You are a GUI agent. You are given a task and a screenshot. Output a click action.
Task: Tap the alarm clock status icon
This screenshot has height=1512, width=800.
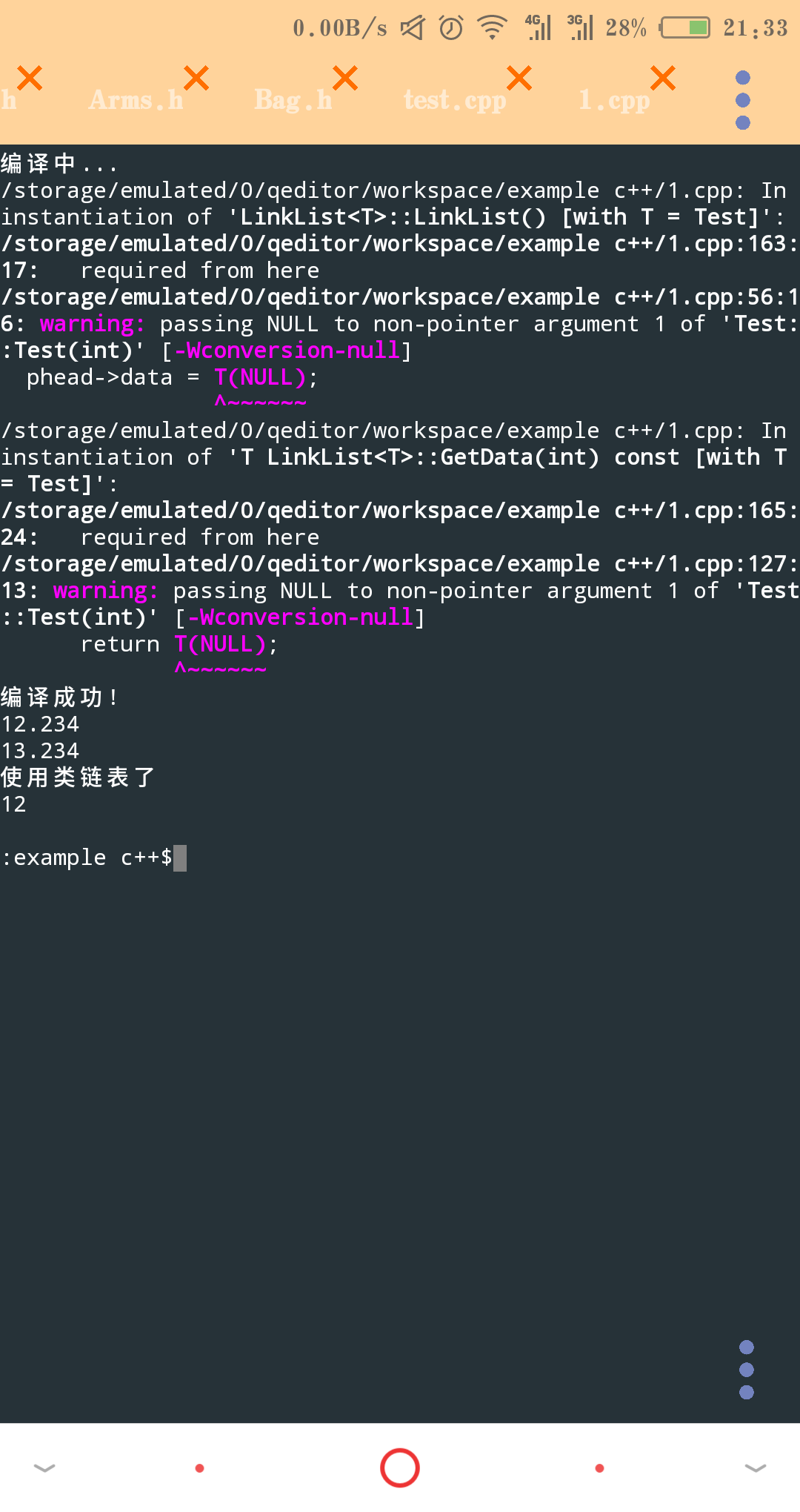click(451, 28)
